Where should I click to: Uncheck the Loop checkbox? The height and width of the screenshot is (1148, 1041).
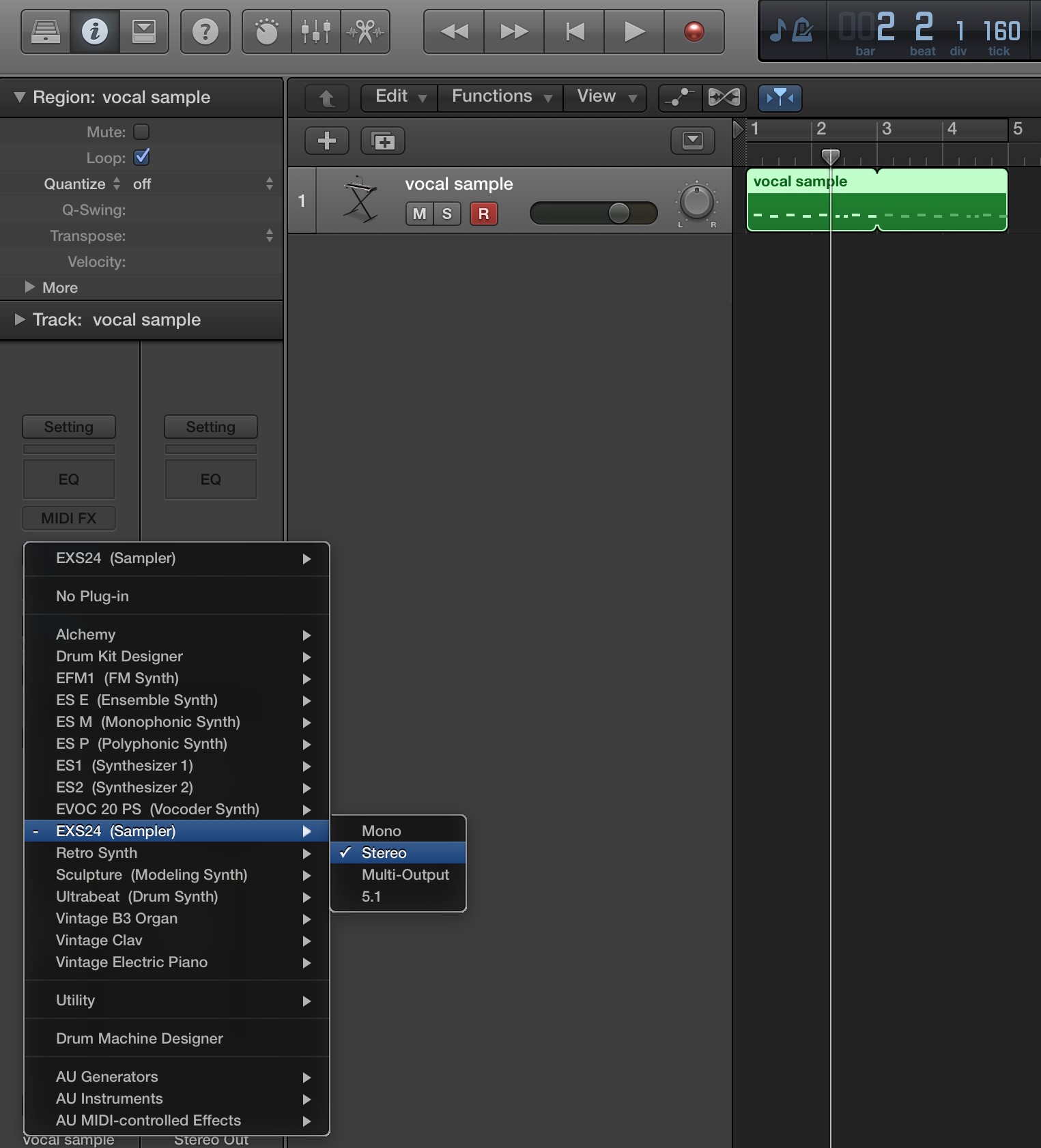pyautogui.click(x=141, y=157)
